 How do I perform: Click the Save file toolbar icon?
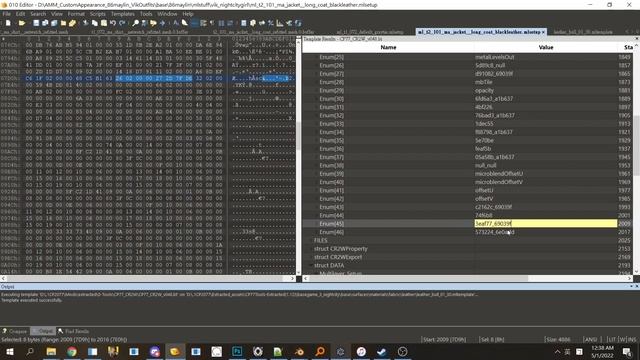coord(36,23)
